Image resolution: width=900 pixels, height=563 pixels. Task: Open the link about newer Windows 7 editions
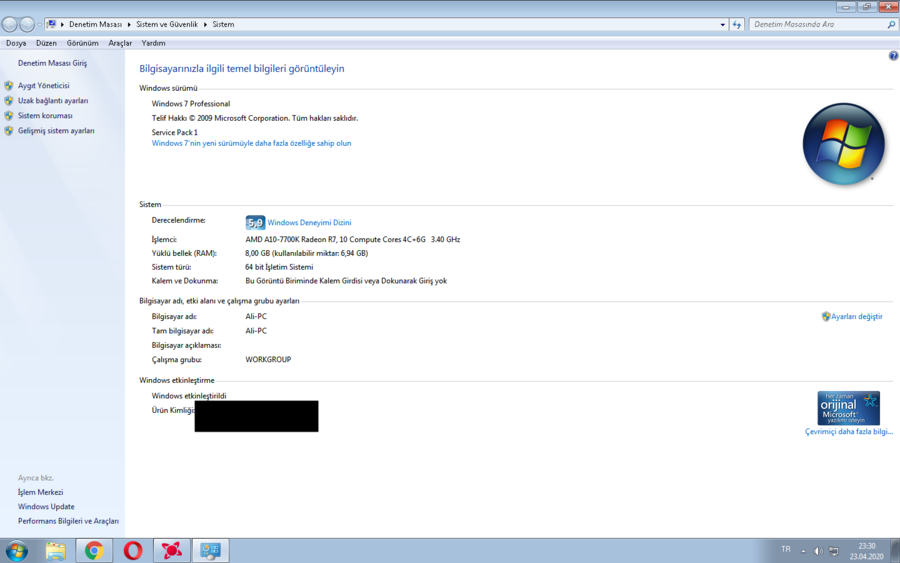(x=251, y=143)
